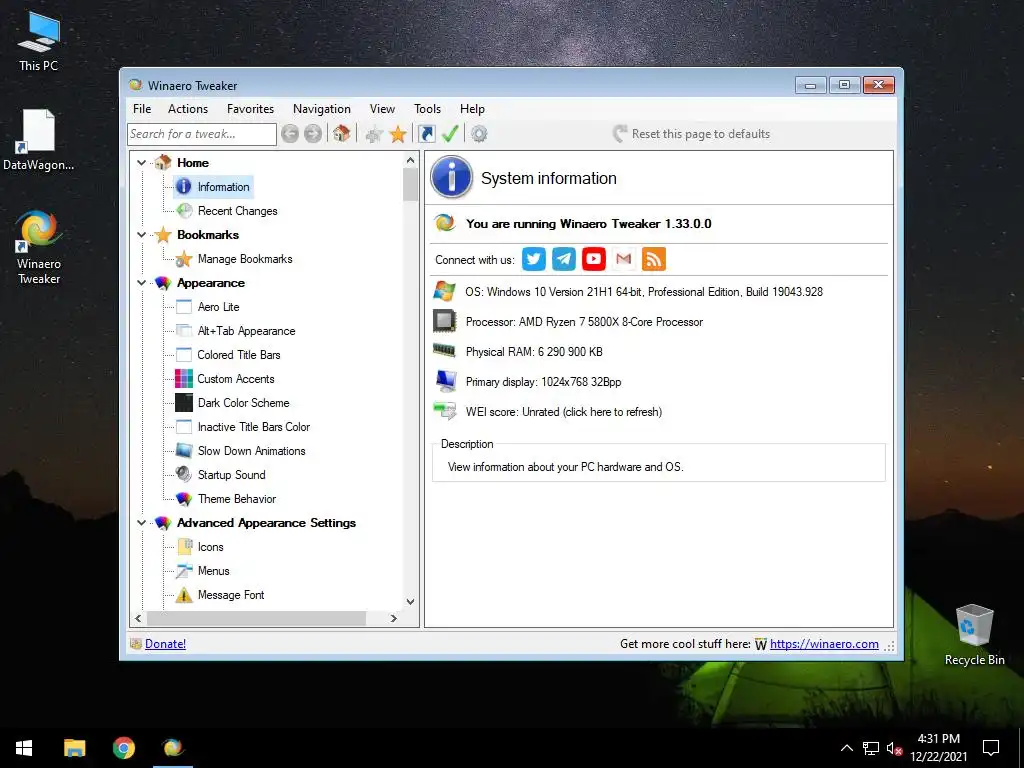Select Alt+Tab Appearance in the tree
The height and width of the screenshot is (768, 1024).
(x=246, y=331)
